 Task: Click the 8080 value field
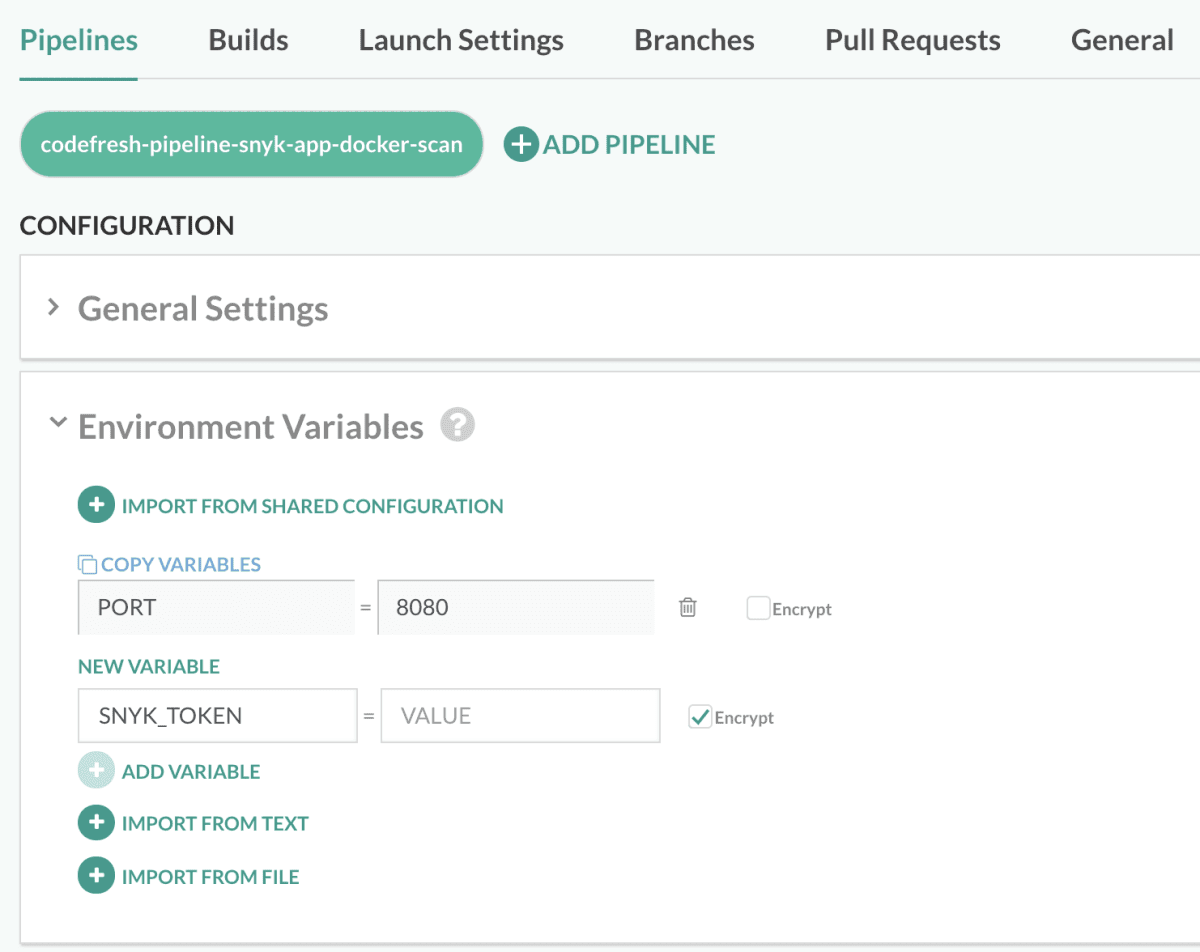point(516,607)
